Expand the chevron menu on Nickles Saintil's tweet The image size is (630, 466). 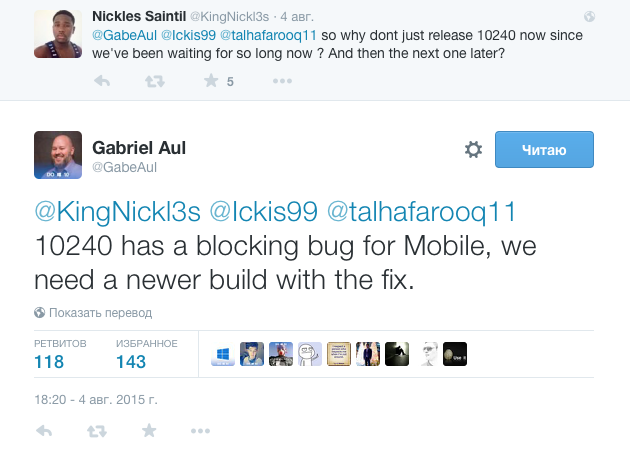tap(592, 17)
